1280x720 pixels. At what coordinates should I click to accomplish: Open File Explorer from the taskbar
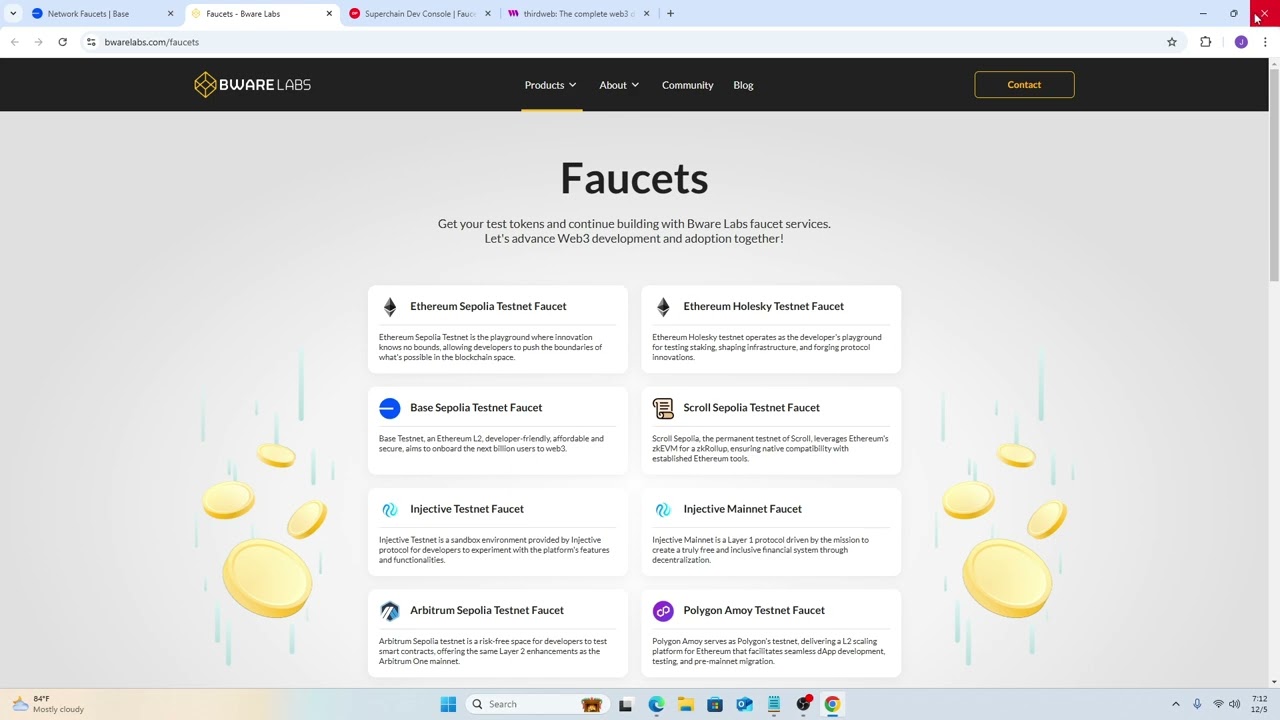(x=685, y=704)
